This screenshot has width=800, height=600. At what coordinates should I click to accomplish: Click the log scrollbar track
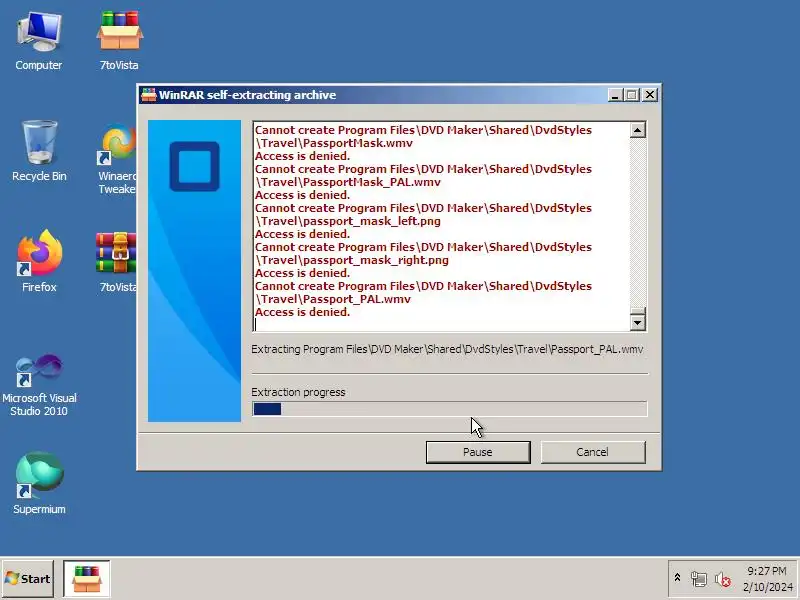coord(637,222)
